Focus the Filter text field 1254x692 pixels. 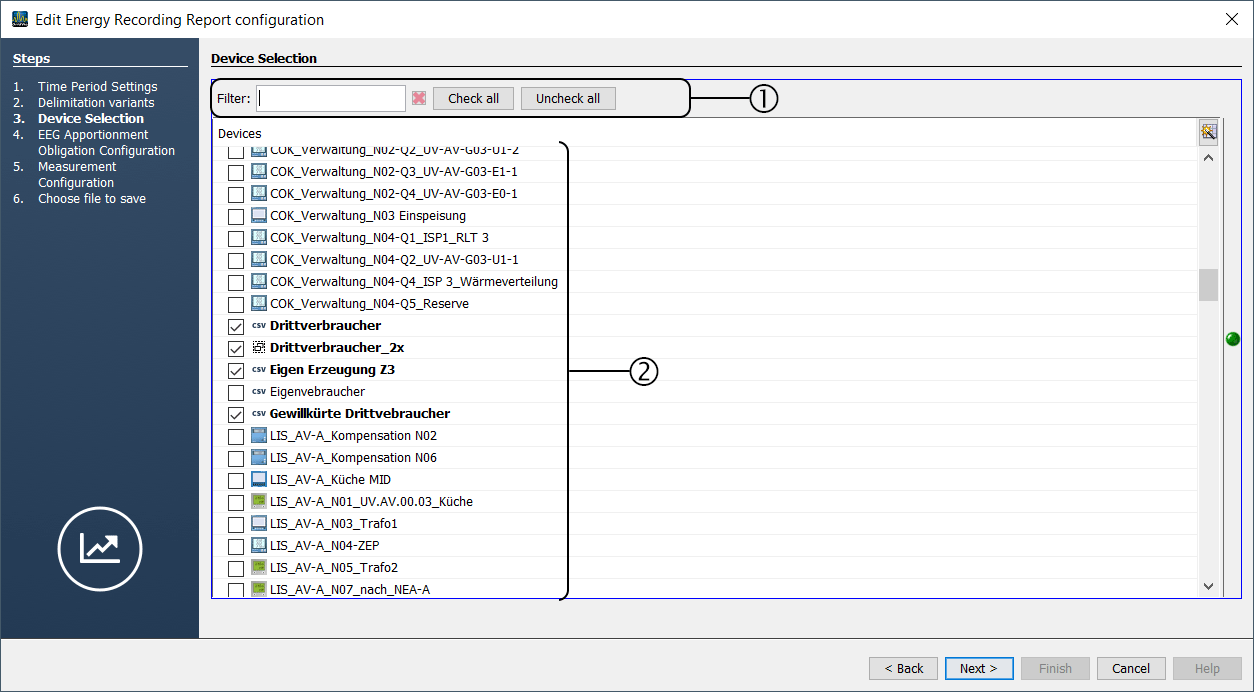[331, 98]
